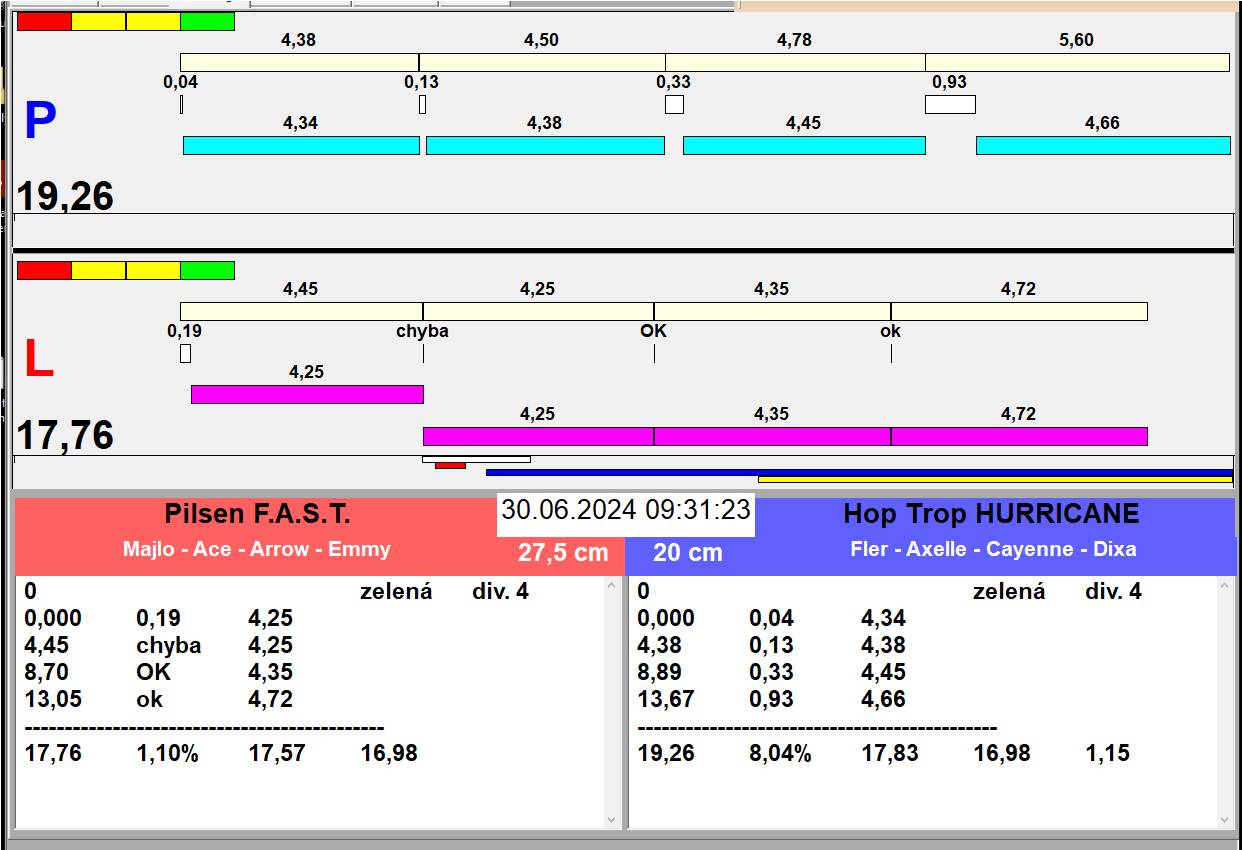
Task: Click the green start light in lane L
Action: pyautogui.click(x=207, y=270)
